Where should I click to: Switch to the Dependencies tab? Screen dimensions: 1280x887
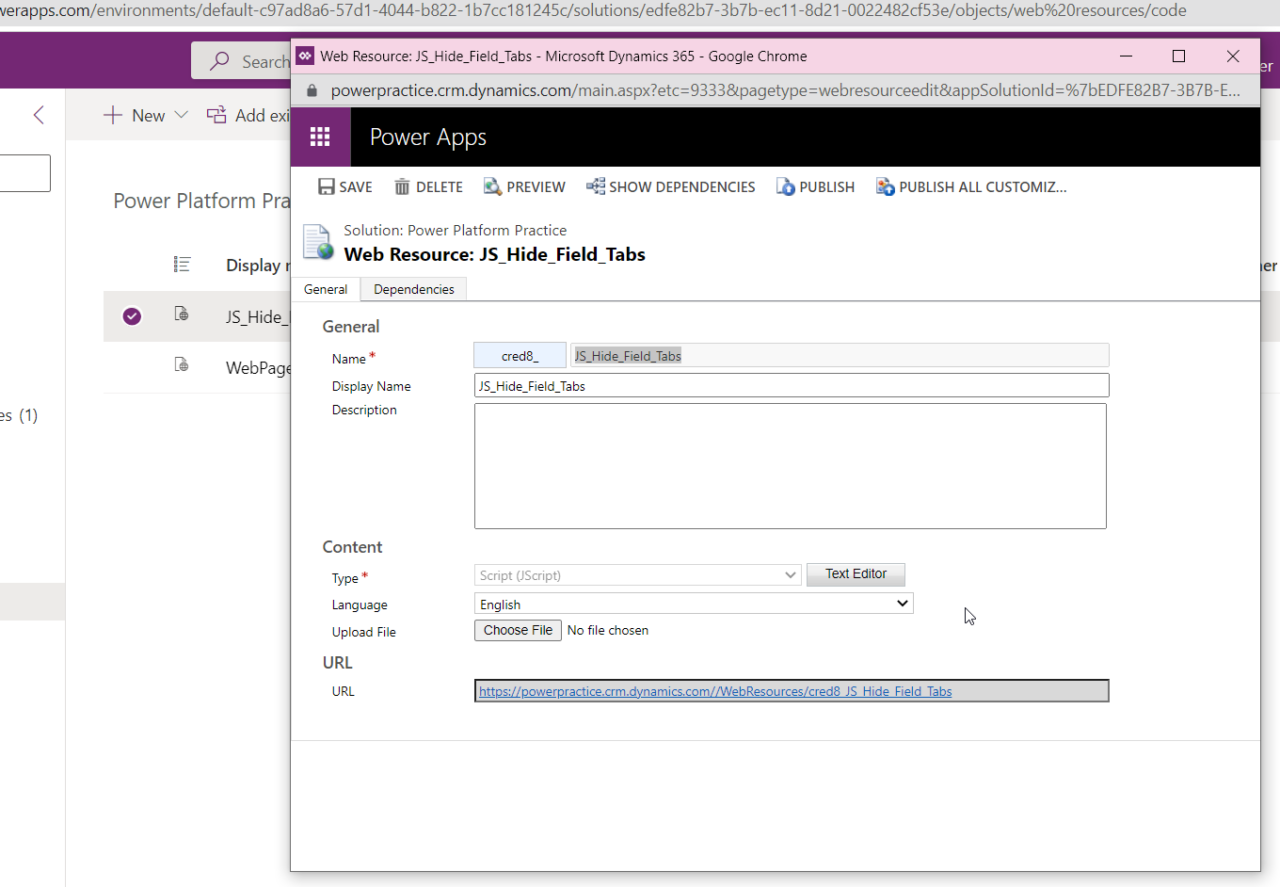click(414, 289)
